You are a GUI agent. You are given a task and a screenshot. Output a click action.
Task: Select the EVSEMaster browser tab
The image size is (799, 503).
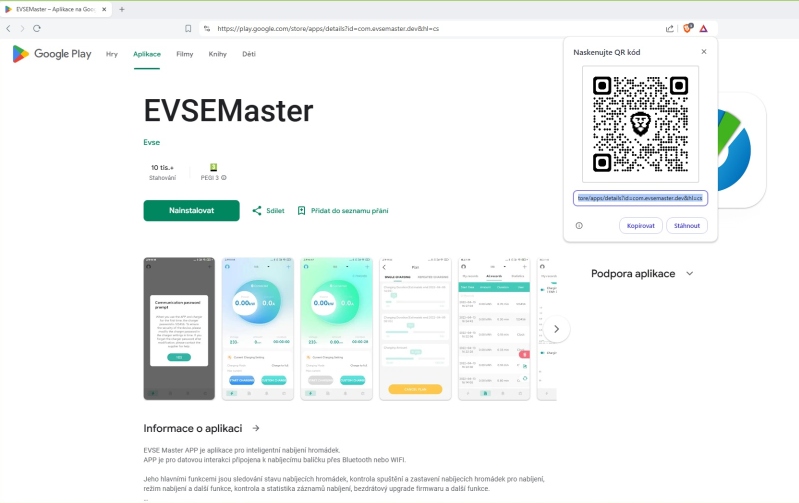[55, 9]
